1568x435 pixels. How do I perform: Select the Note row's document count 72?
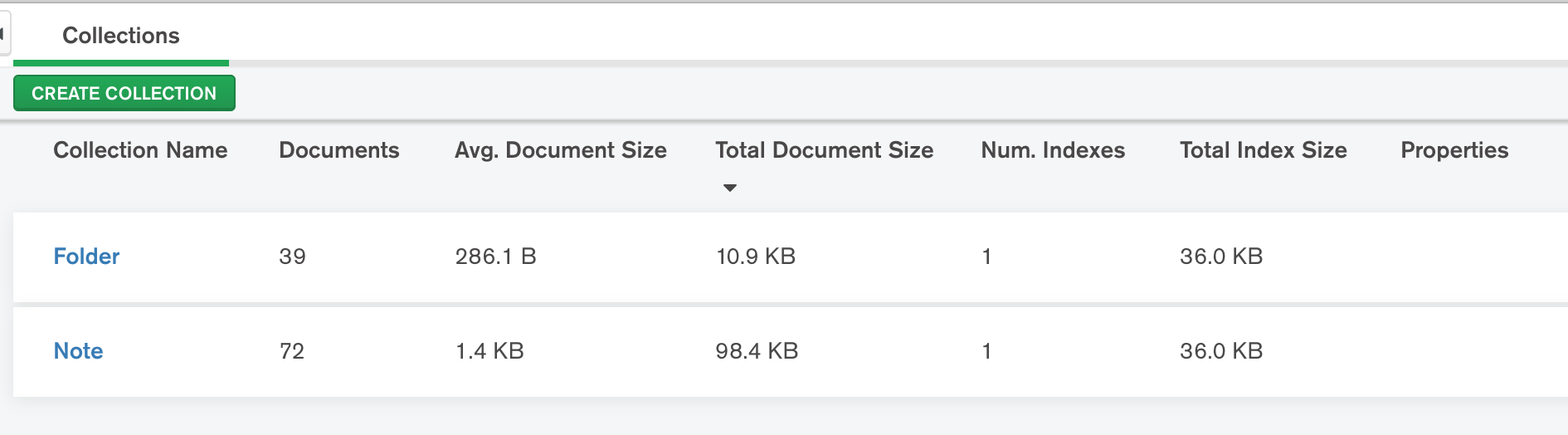click(292, 351)
